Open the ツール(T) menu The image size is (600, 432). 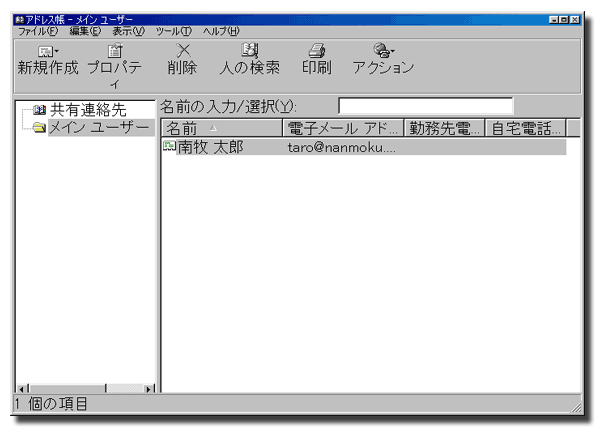pyautogui.click(x=173, y=31)
